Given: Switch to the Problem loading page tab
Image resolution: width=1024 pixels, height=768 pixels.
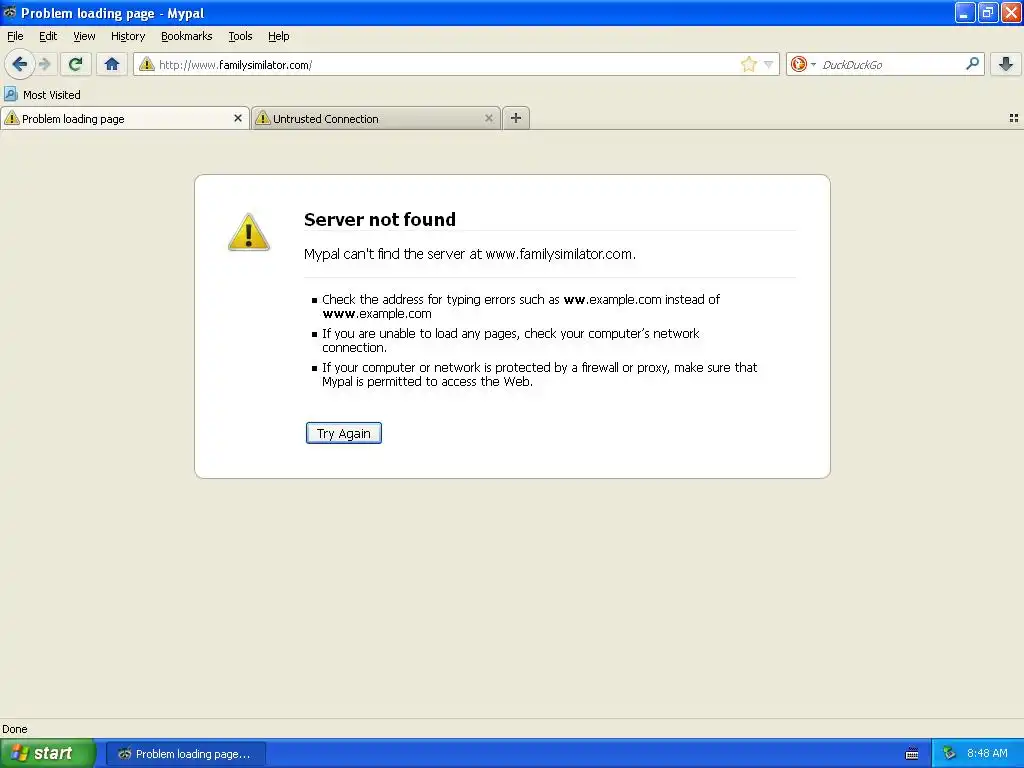Looking at the screenshot, I should (x=124, y=118).
